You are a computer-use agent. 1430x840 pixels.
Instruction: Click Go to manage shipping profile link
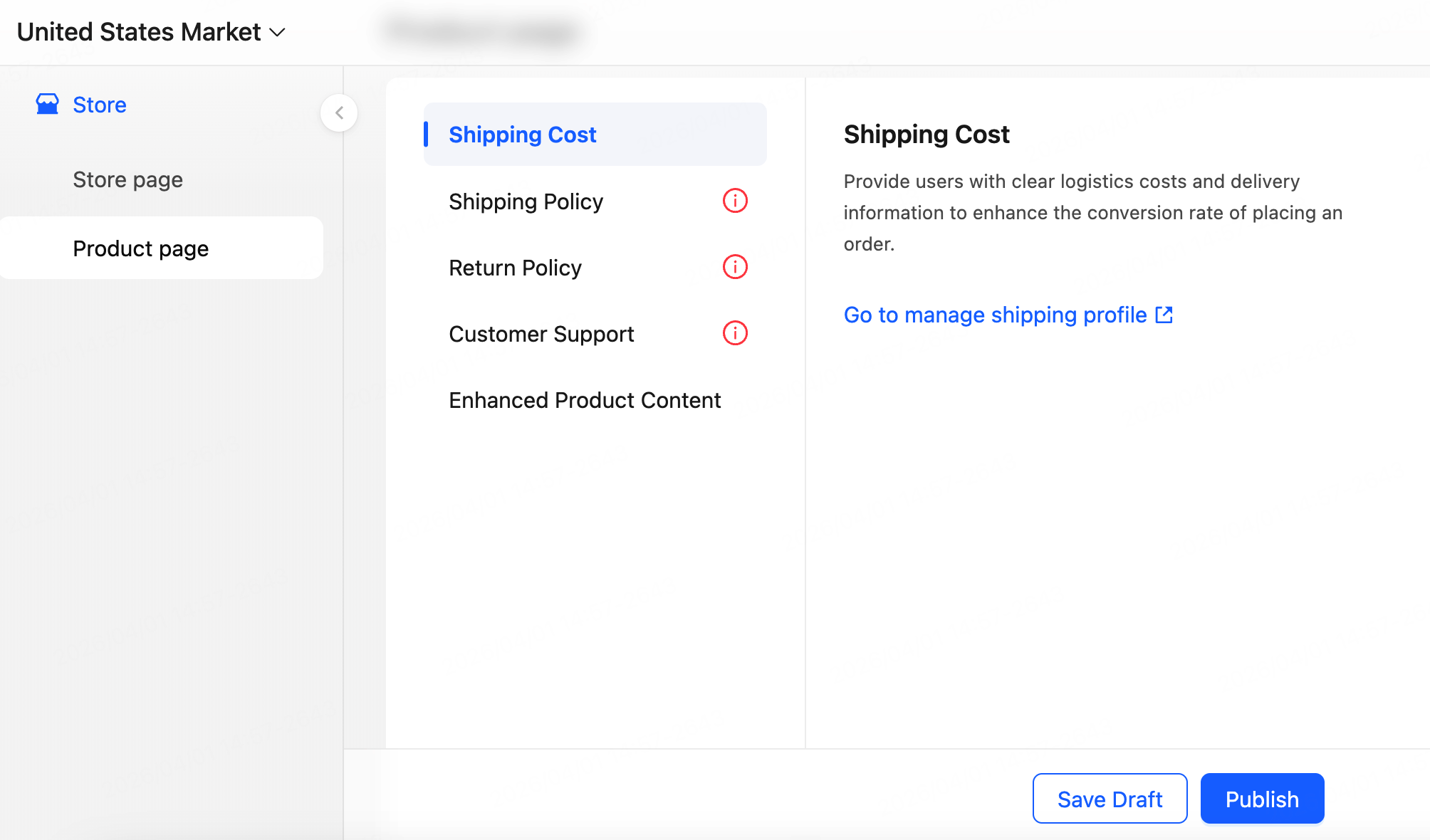pyautogui.click(x=995, y=315)
